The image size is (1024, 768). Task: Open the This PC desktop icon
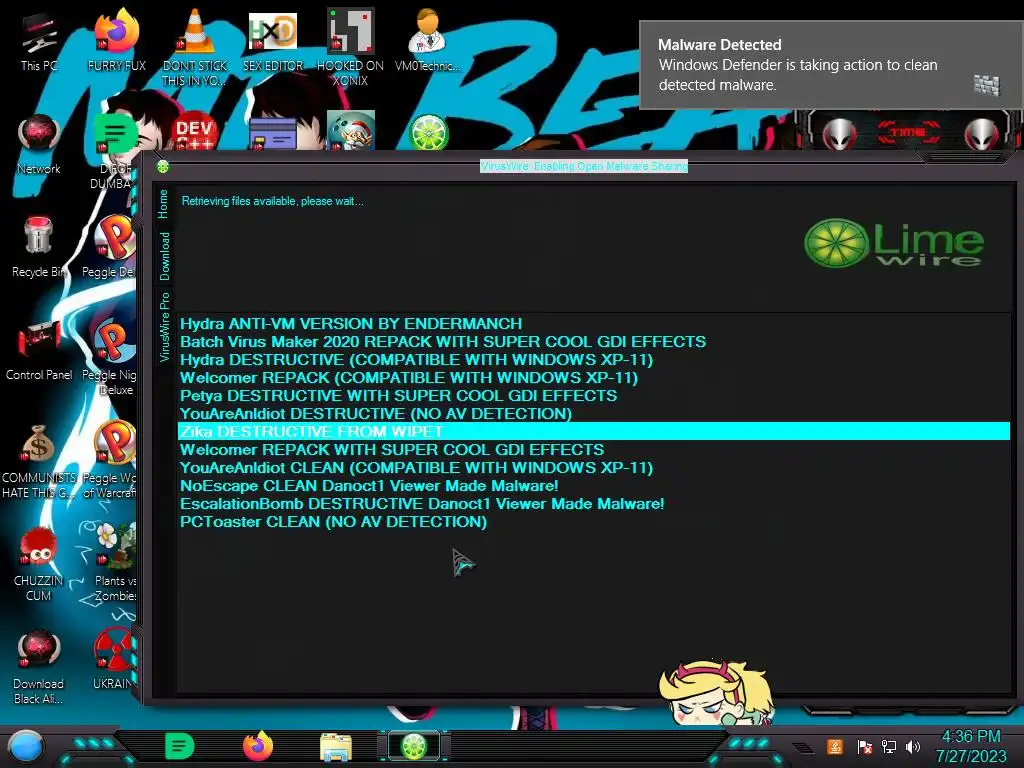coord(39,40)
